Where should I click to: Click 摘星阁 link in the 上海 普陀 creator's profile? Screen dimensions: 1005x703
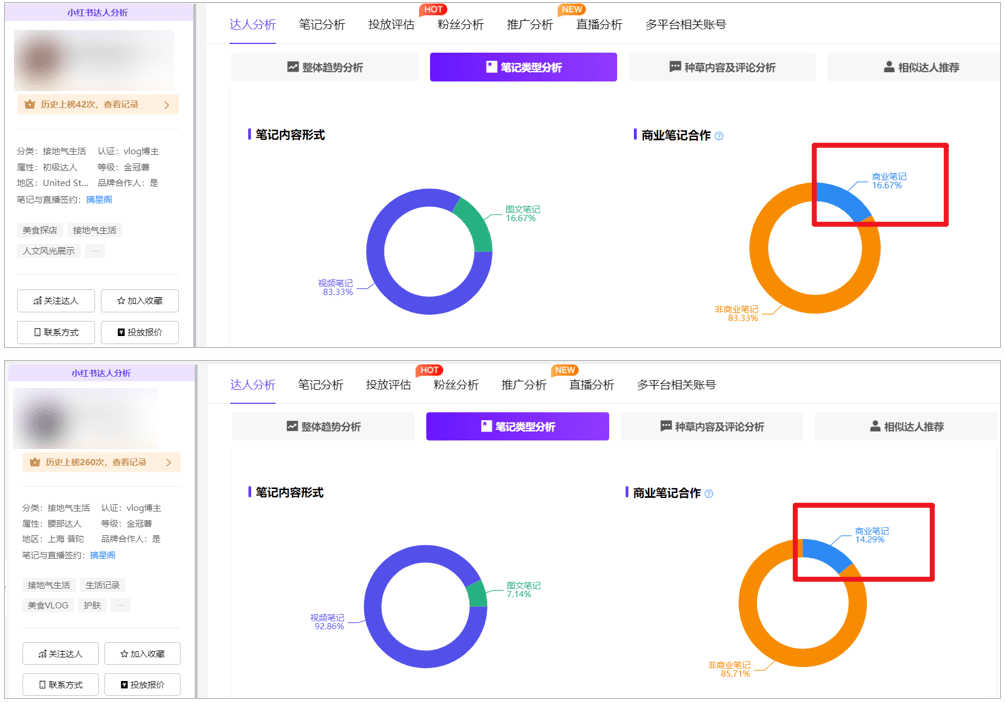pos(102,555)
